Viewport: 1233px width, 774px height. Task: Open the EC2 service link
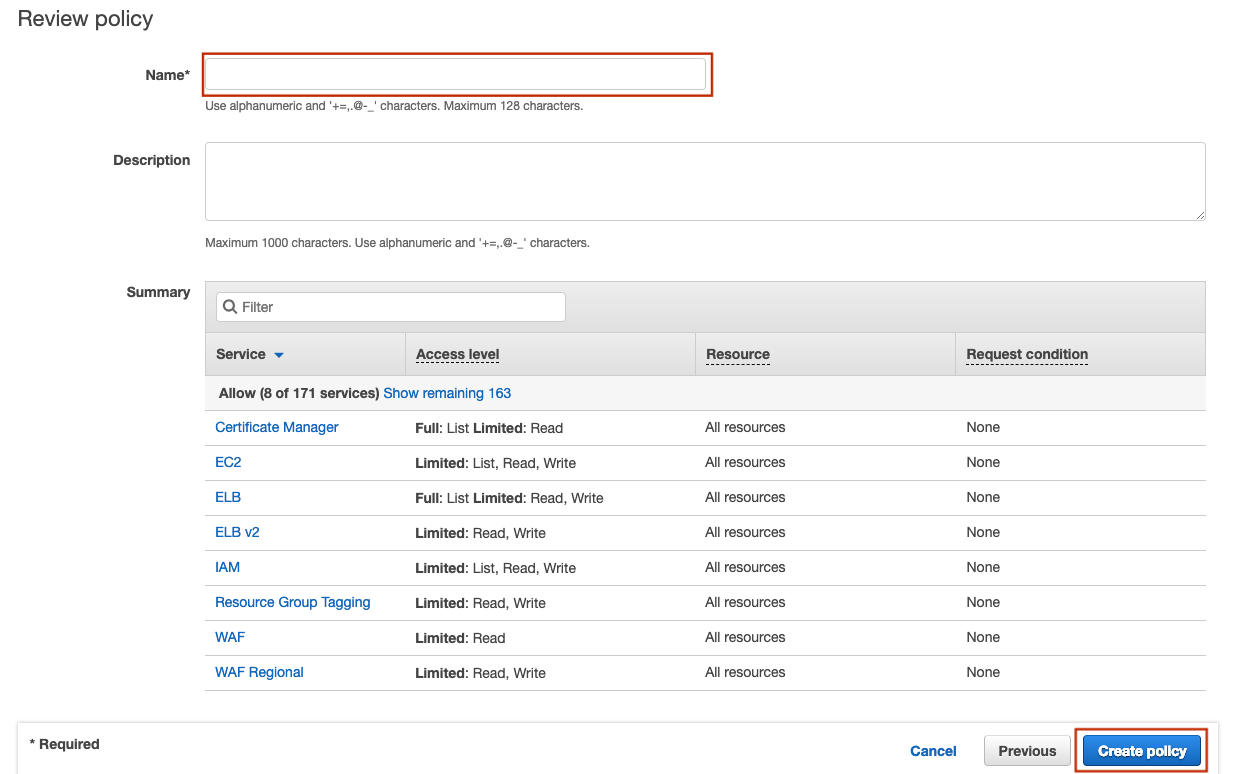228,462
